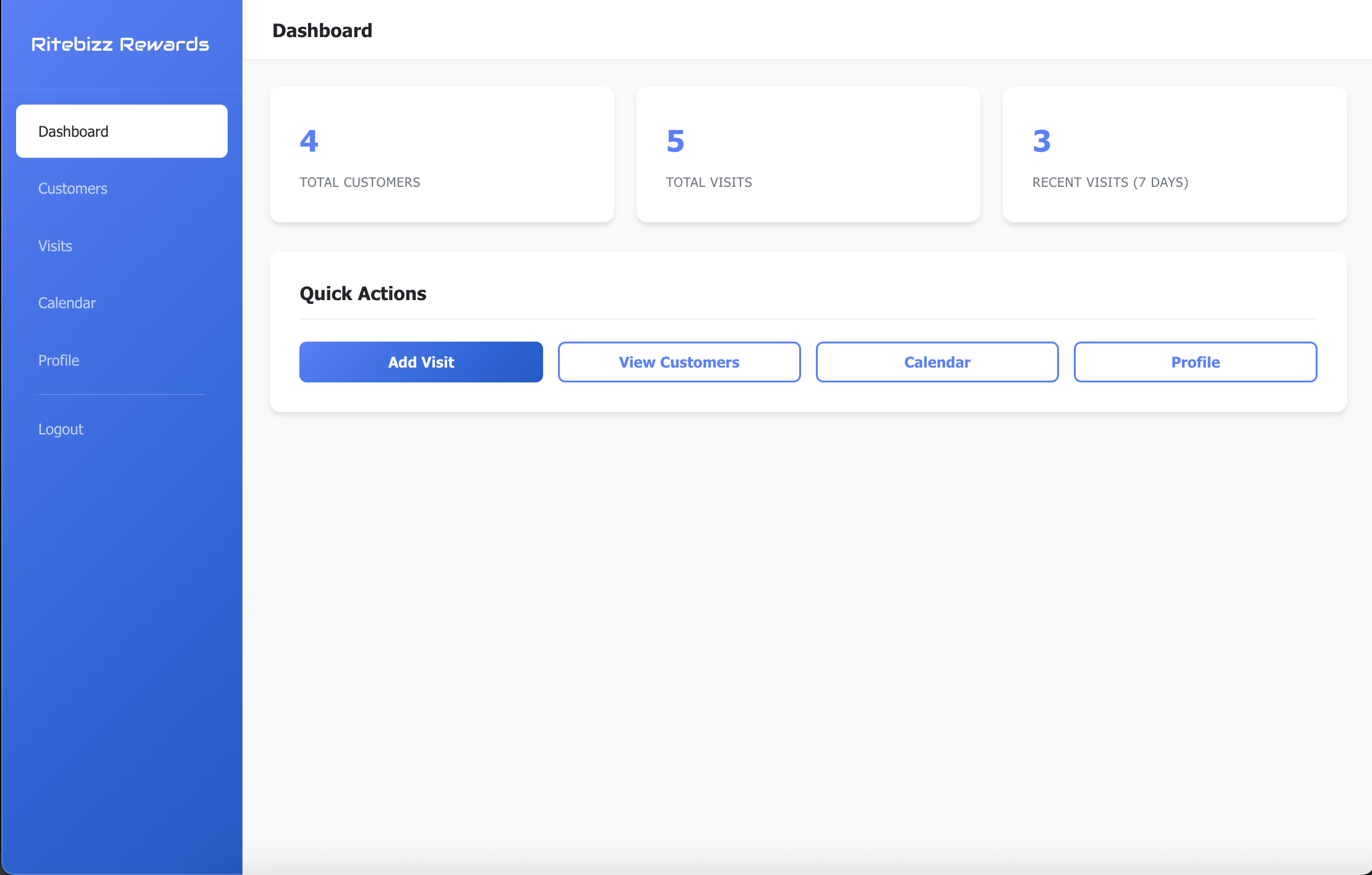This screenshot has width=1372, height=875.
Task: Click the Add Visit button
Action: click(x=421, y=362)
